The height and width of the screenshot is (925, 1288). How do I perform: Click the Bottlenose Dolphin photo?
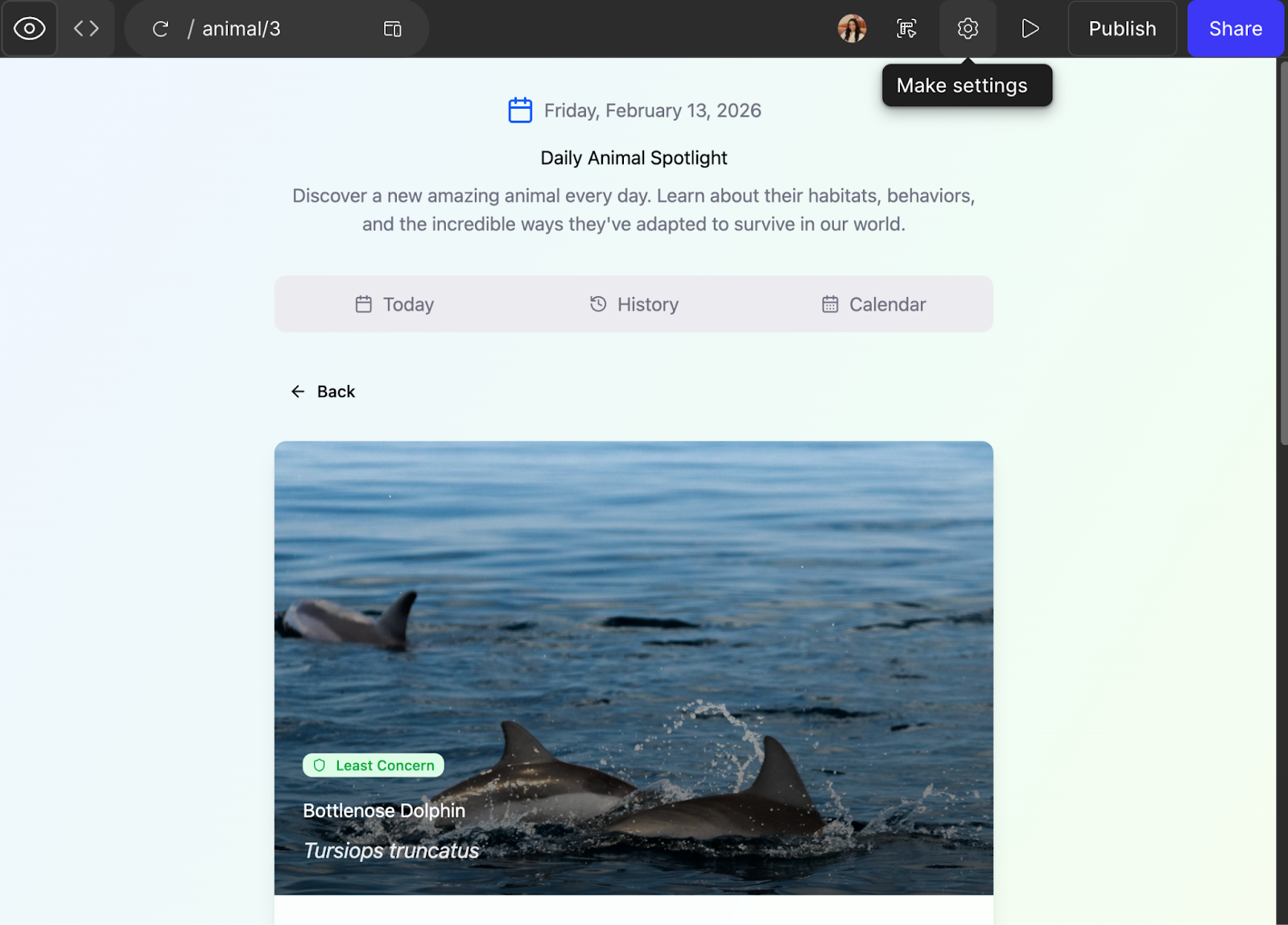click(634, 604)
